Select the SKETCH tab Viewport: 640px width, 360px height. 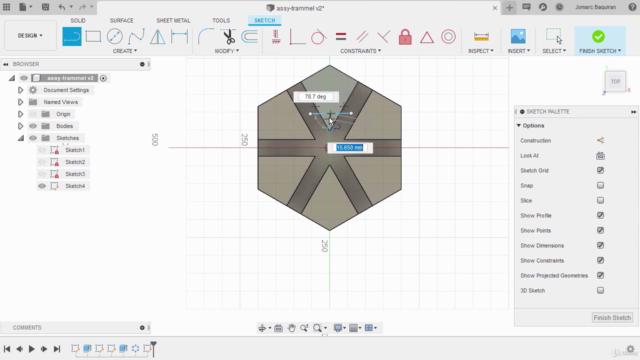click(264, 20)
